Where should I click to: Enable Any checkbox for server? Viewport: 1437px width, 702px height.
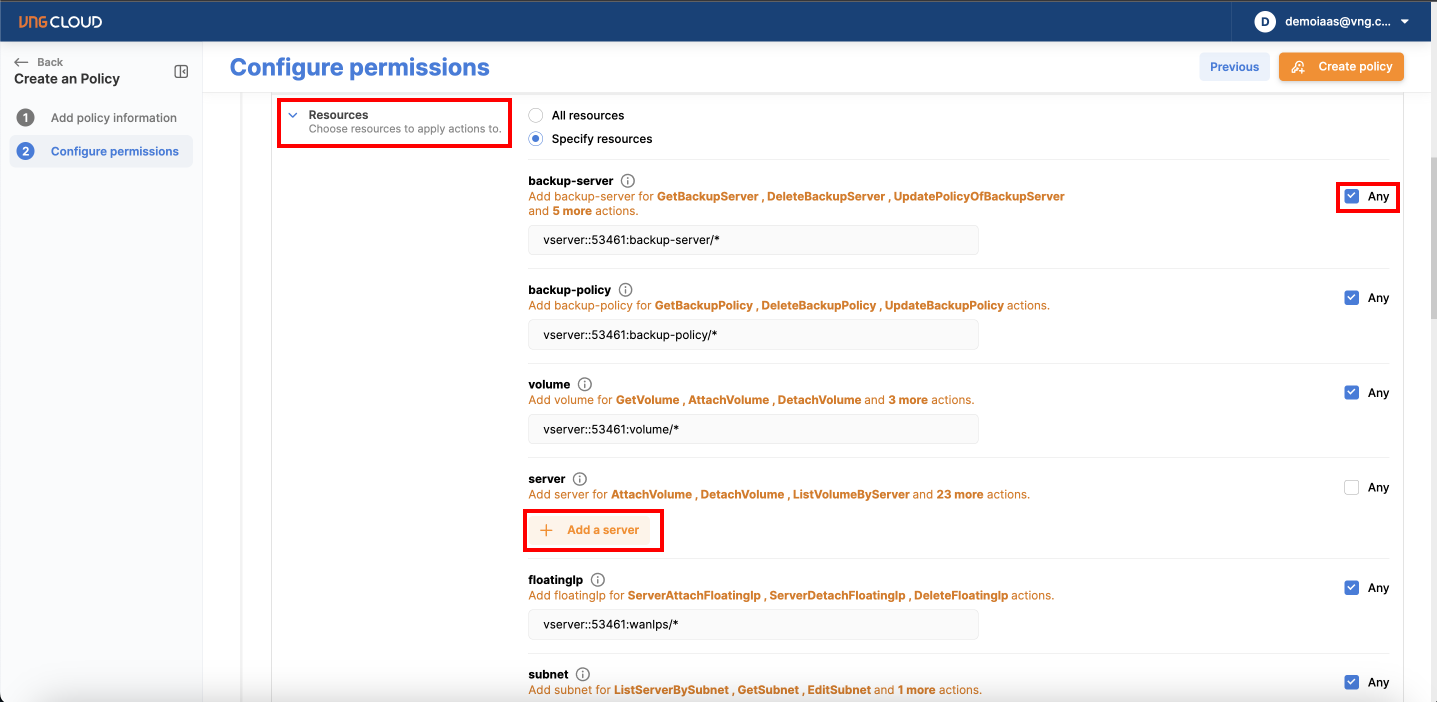click(1352, 488)
